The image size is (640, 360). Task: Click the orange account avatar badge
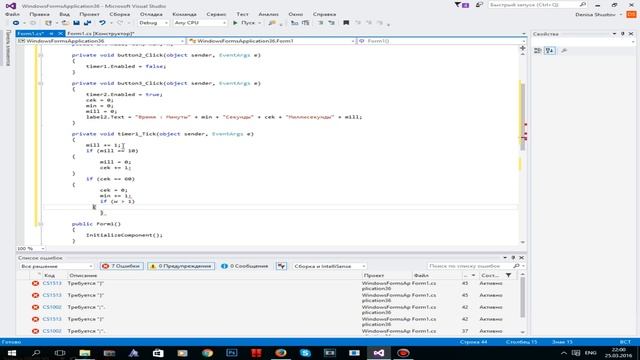point(631,14)
